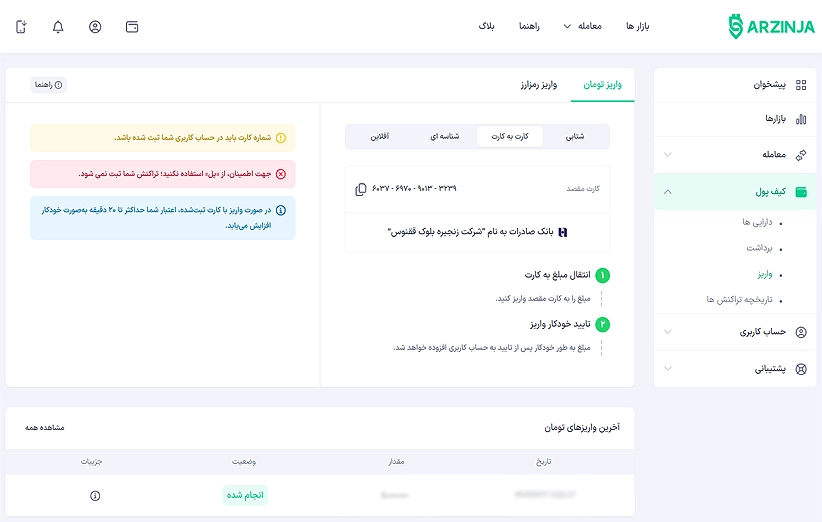Open پیشخوان dashboard in sidebar

coord(769,85)
